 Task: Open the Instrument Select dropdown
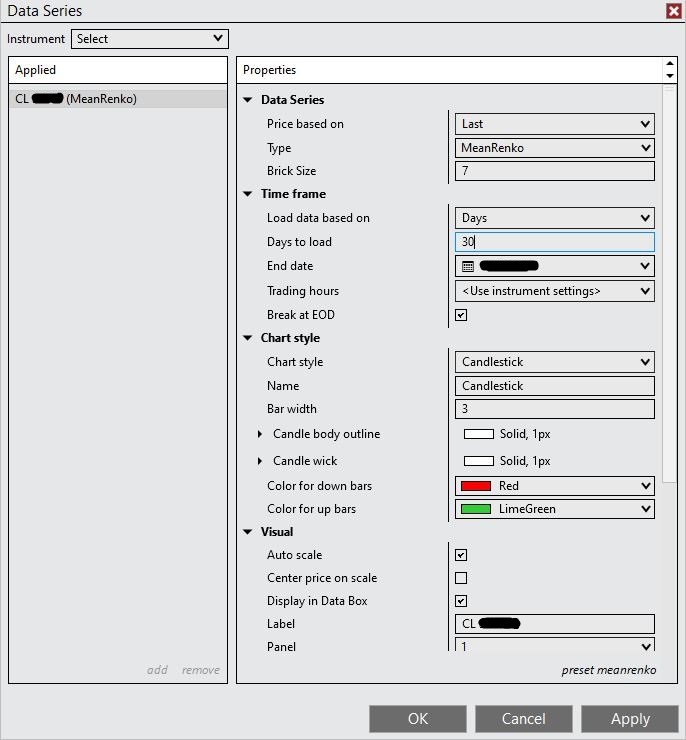150,39
